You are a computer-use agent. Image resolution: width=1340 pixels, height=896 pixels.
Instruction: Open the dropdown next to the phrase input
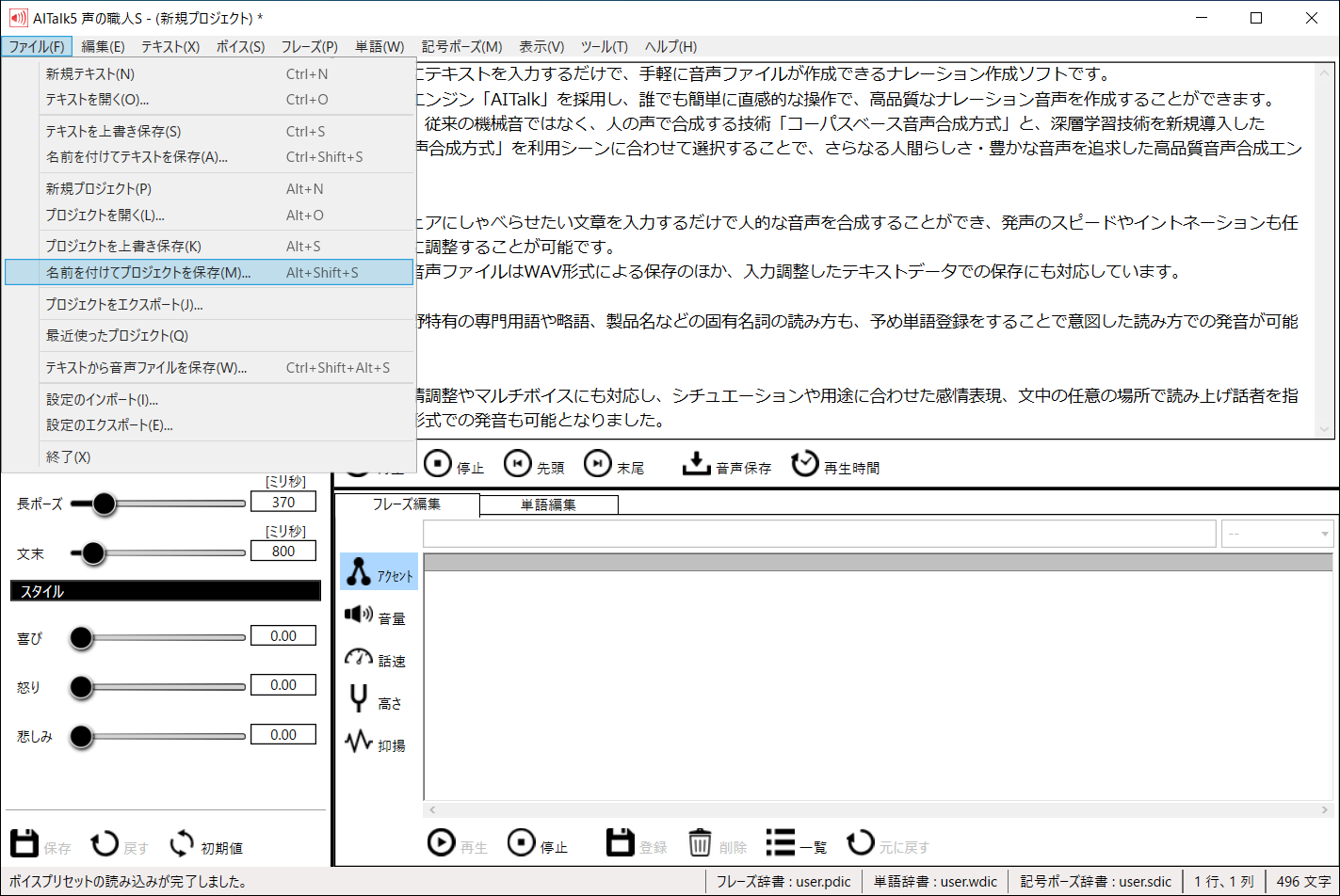pyautogui.click(x=1278, y=534)
